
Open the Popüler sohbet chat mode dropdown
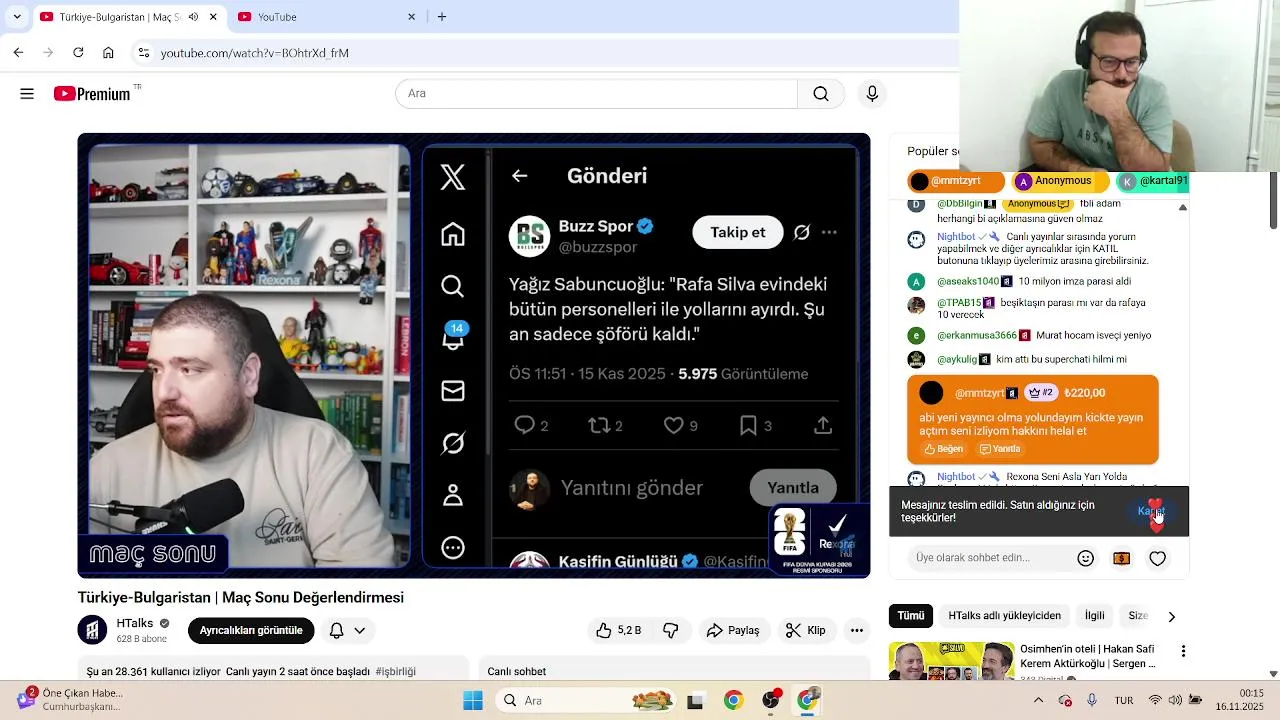point(933,152)
